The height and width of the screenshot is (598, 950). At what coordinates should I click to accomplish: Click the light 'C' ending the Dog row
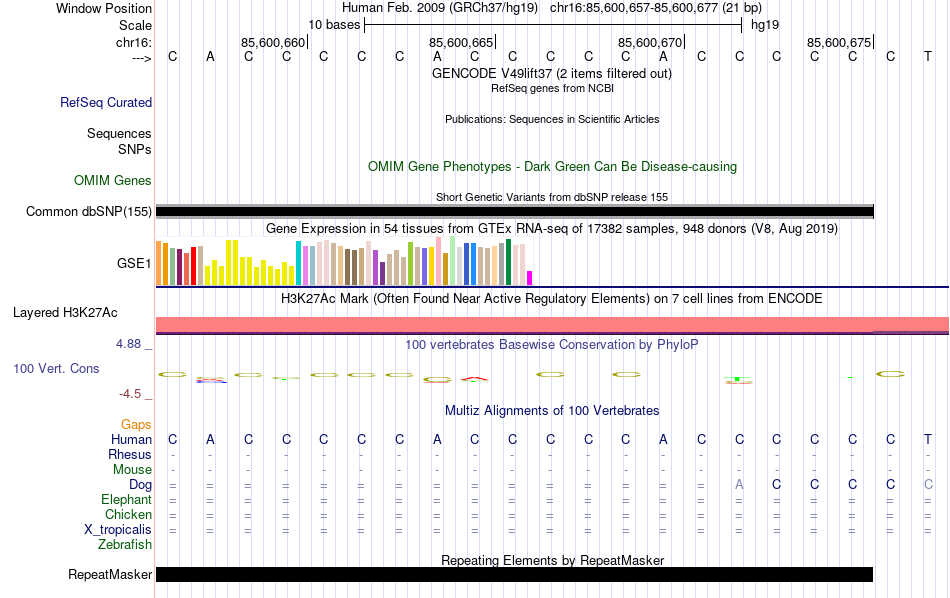928,485
